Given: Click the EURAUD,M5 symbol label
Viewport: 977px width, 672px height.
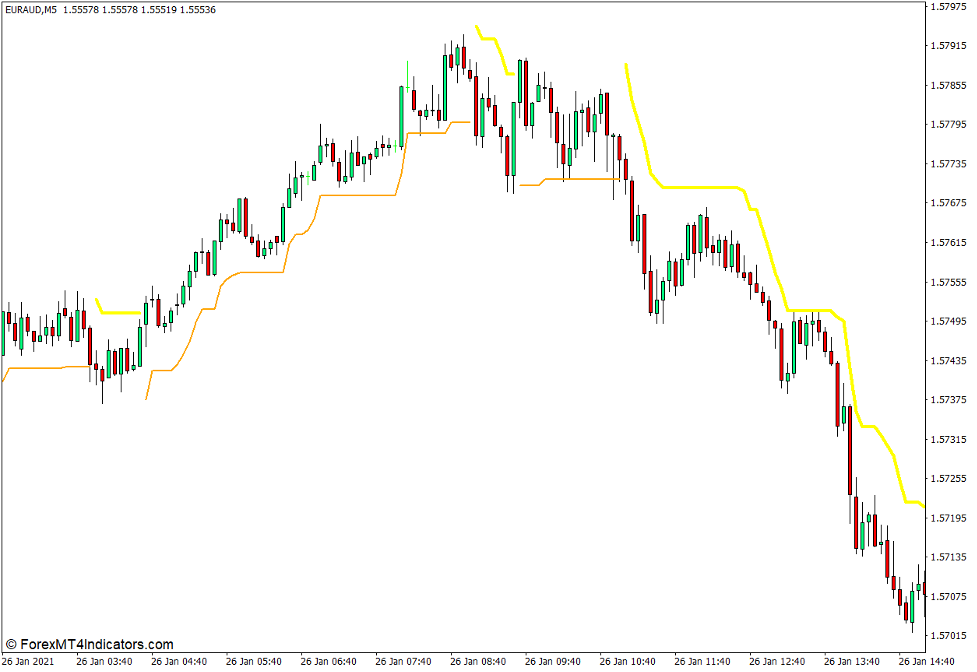Looking at the screenshot, I should click(32, 11).
